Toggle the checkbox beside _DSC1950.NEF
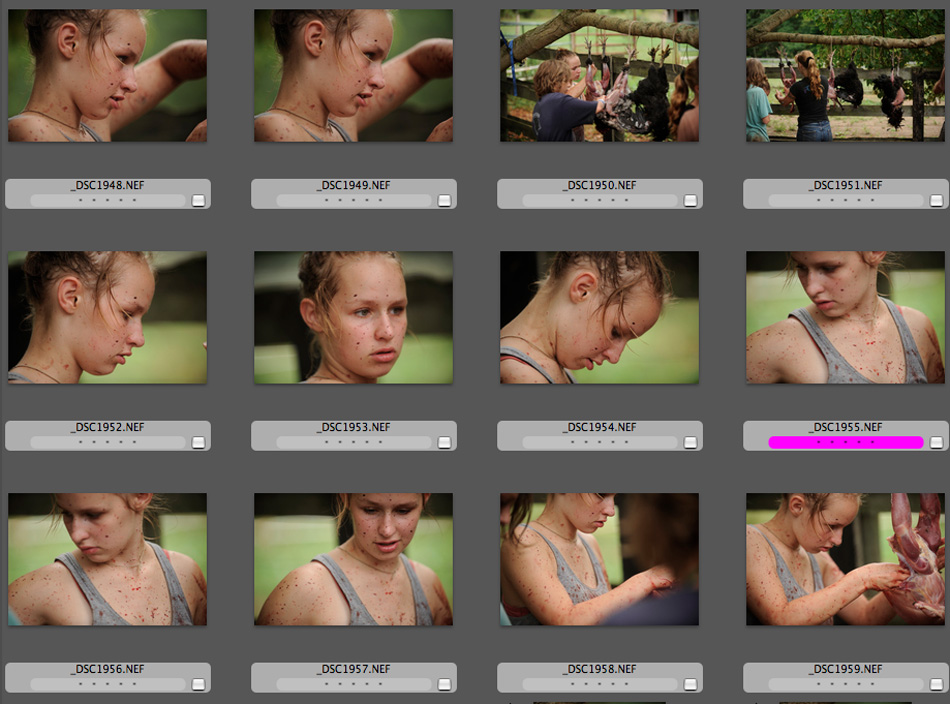Viewport: 950px width, 704px height. 690,201
